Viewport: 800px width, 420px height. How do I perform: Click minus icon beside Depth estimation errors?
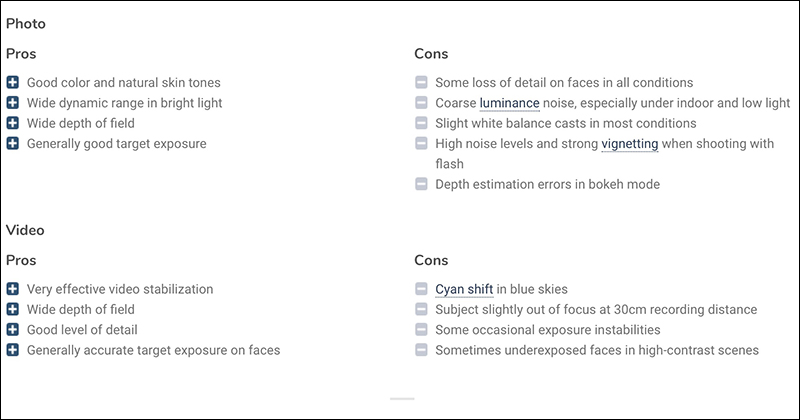click(x=421, y=184)
